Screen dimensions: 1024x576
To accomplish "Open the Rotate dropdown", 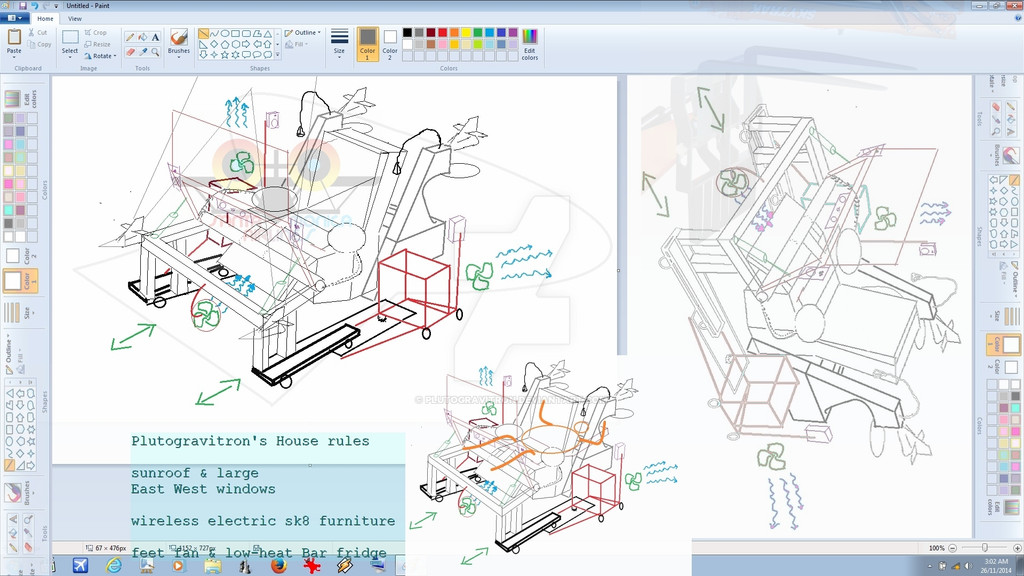I will point(101,56).
